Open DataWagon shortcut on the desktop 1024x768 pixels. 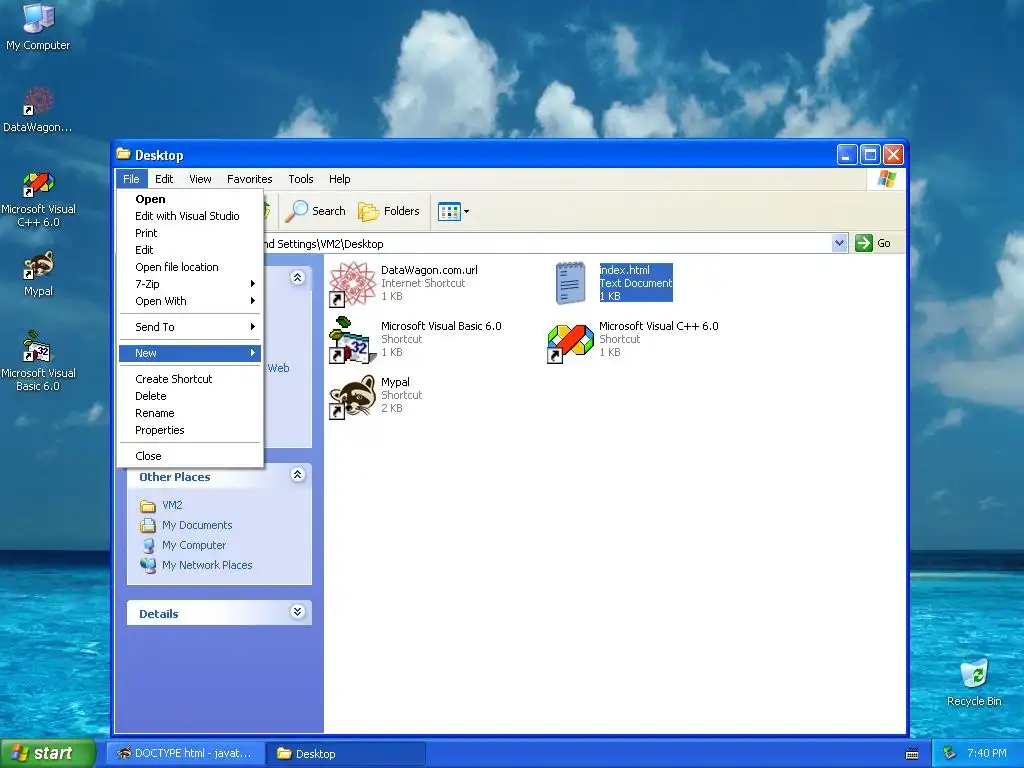pos(38,110)
